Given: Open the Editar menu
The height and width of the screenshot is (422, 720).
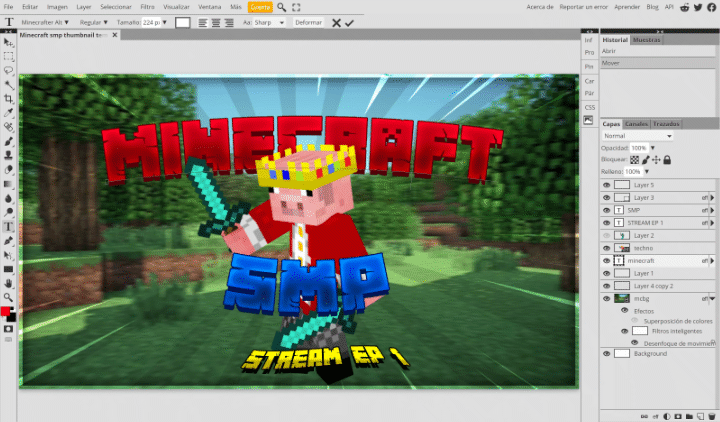Looking at the screenshot, I should click(30, 7).
